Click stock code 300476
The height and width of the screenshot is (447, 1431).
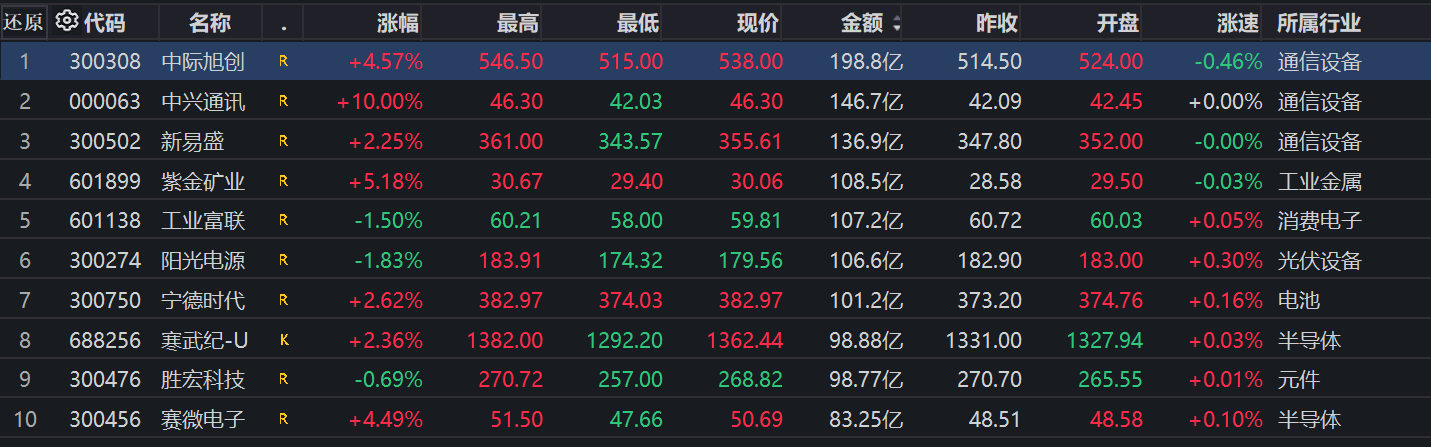click(x=105, y=380)
